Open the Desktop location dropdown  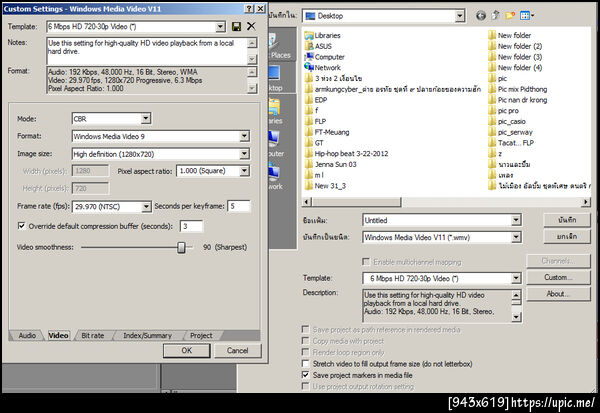click(460, 16)
